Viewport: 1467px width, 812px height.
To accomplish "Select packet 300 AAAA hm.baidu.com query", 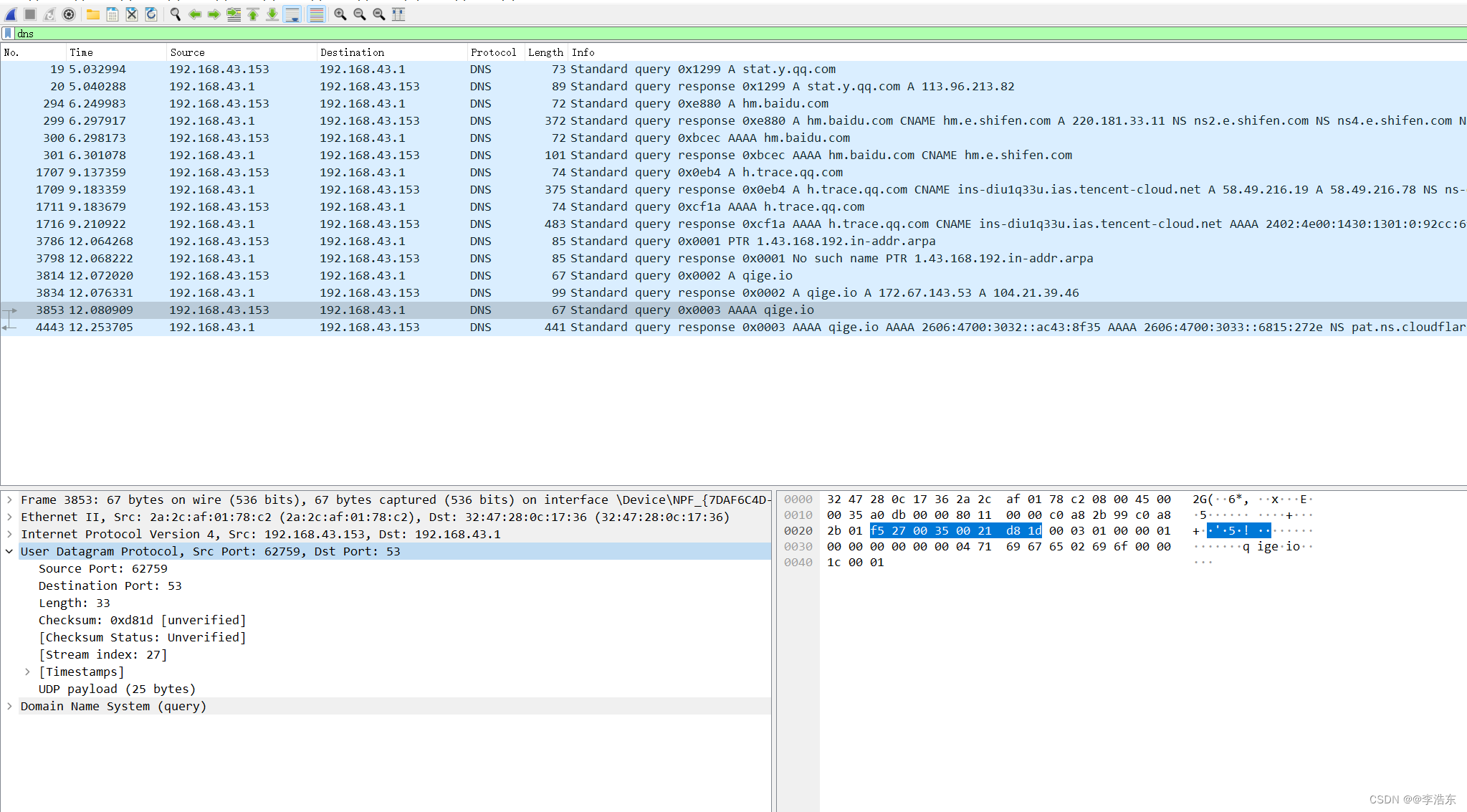I will coord(733,138).
